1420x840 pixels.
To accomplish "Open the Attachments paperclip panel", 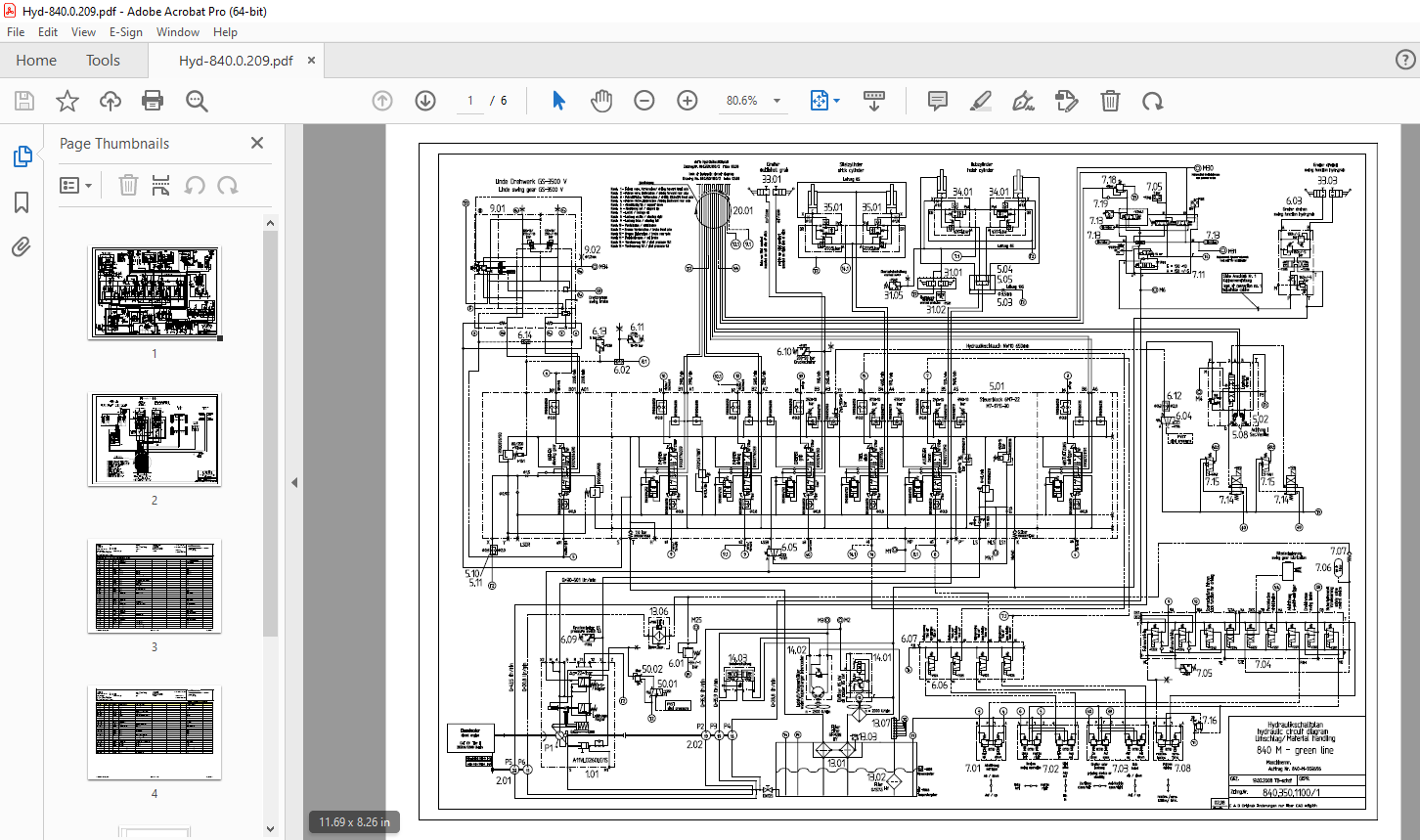I will [22, 246].
